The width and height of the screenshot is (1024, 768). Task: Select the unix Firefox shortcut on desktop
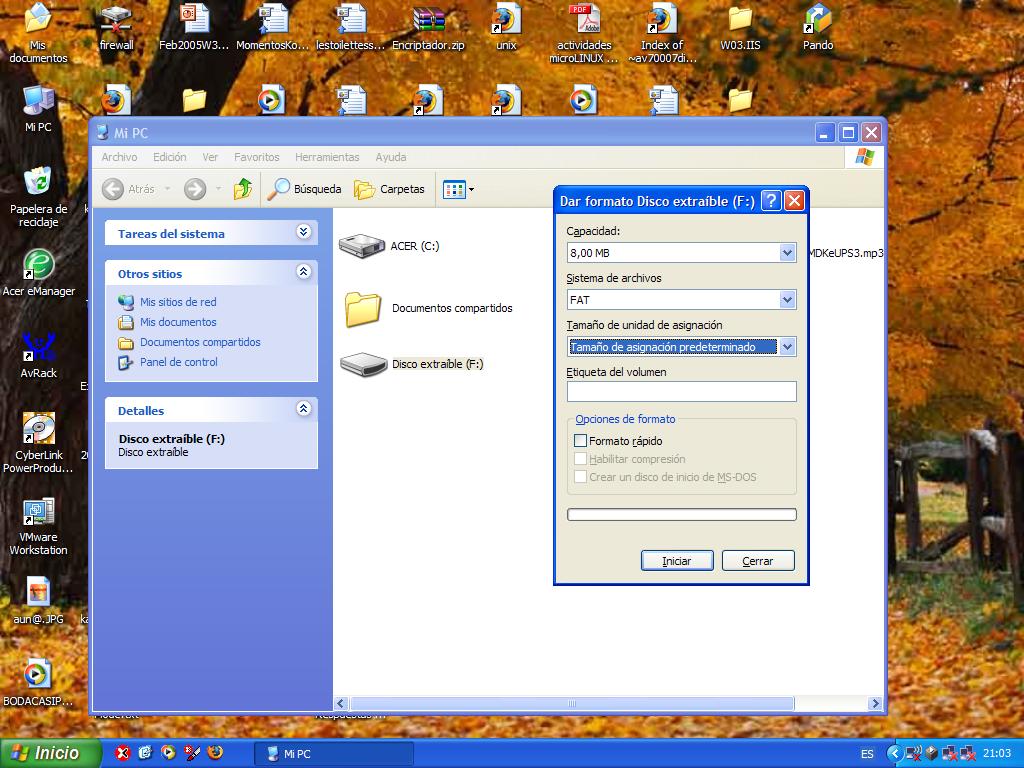(506, 27)
